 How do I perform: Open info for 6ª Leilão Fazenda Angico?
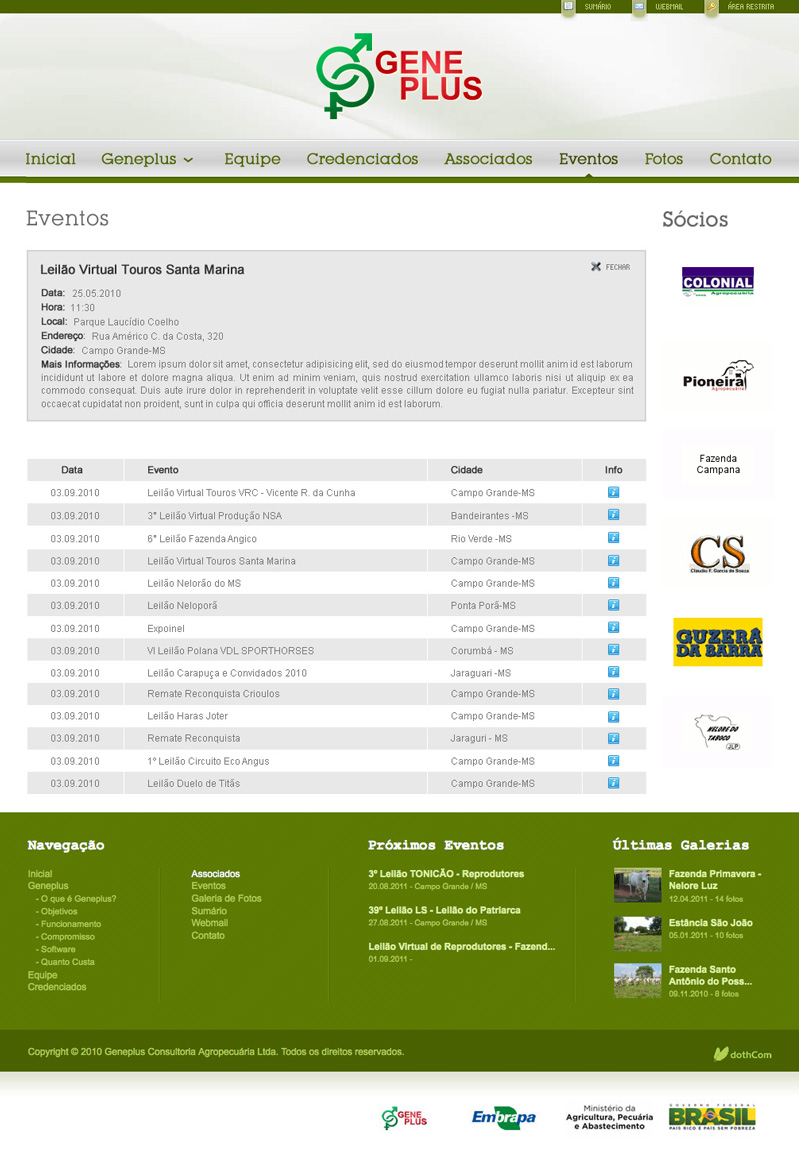[x=613, y=538]
